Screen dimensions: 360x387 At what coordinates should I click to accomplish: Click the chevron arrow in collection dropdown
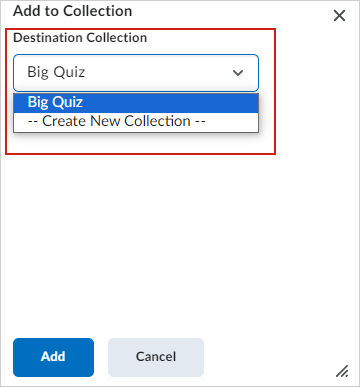(238, 73)
